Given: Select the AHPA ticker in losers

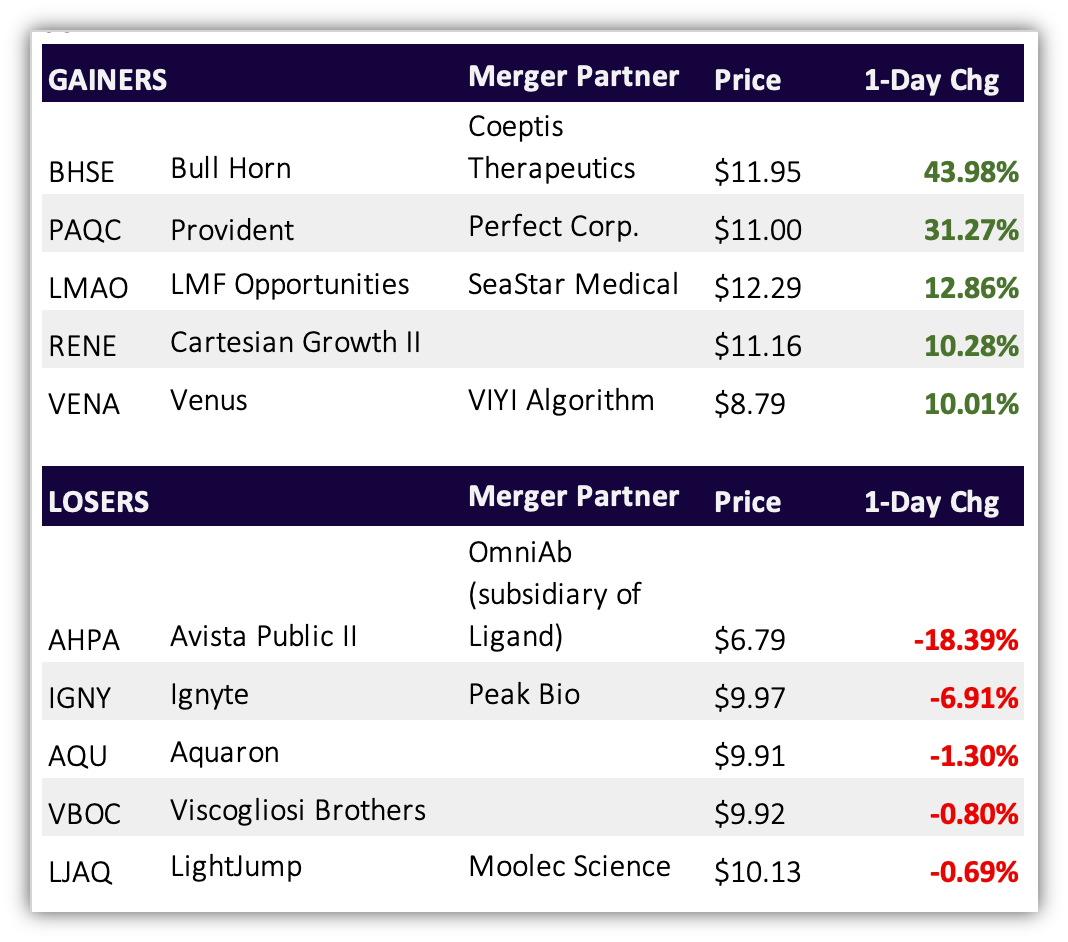Looking at the screenshot, I should (84, 640).
